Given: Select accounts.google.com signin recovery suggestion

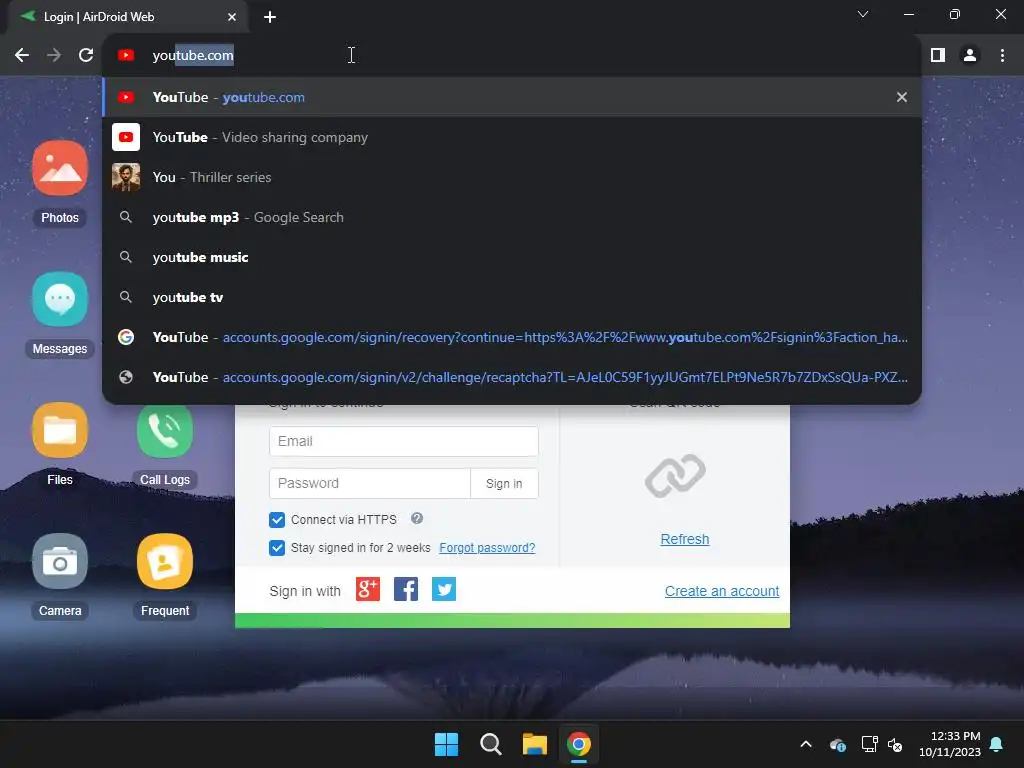Looking at the screenshot, I should tap(512, 337).
